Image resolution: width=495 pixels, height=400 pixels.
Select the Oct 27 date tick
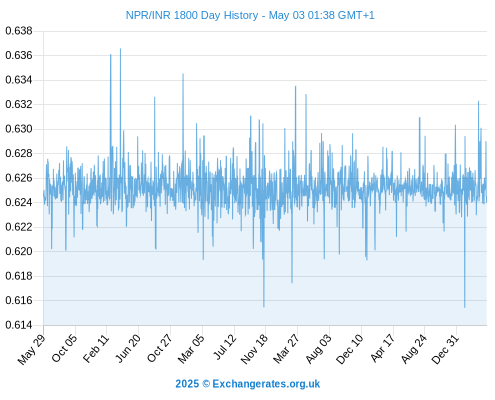pos(160,348)
